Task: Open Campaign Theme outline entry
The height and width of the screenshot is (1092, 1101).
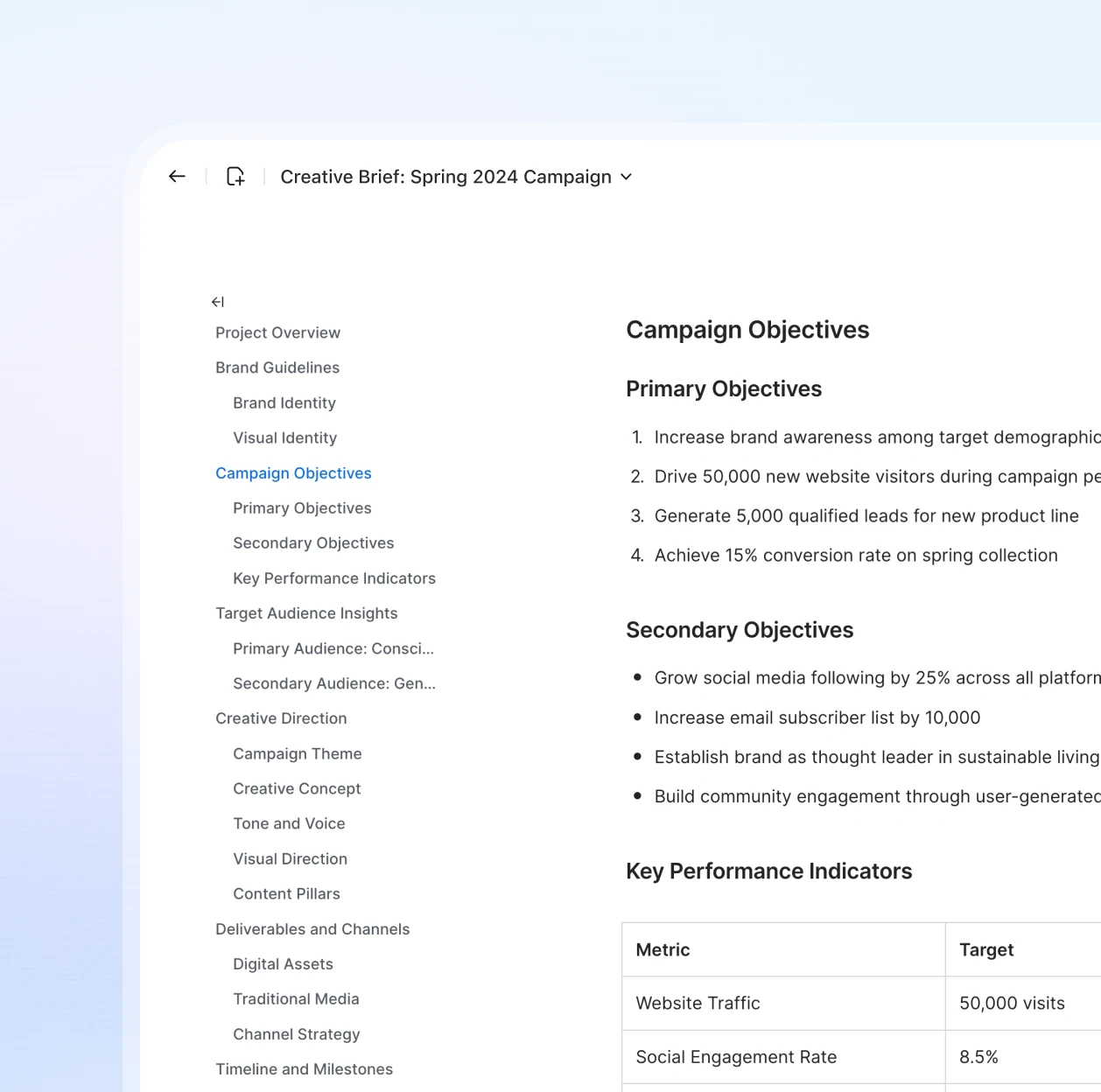Action: pyautogui.click(x=298, y=753)
